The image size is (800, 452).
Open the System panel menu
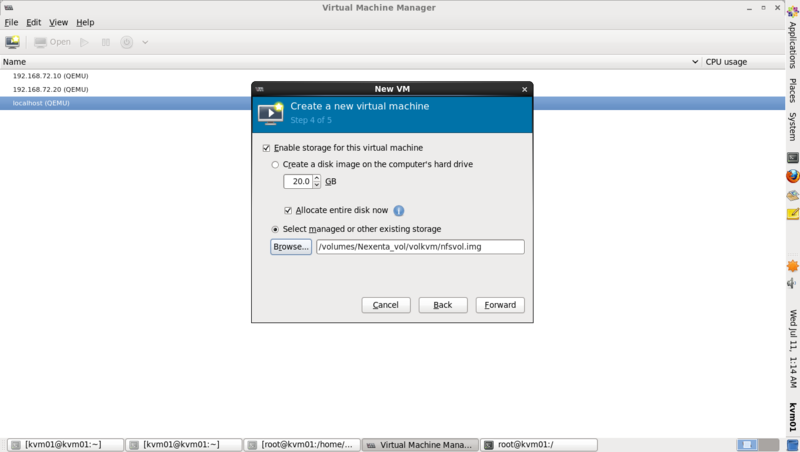[x=792, y=127]
